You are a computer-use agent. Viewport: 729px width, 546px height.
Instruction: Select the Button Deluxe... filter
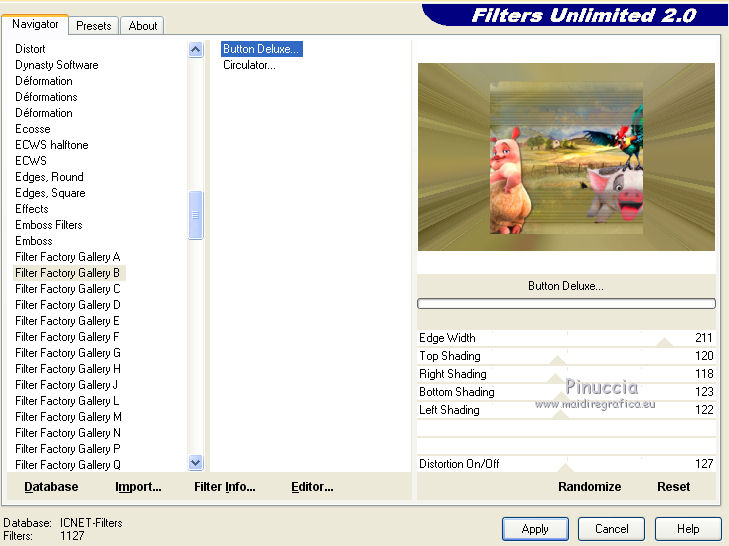tap(262, 49)
